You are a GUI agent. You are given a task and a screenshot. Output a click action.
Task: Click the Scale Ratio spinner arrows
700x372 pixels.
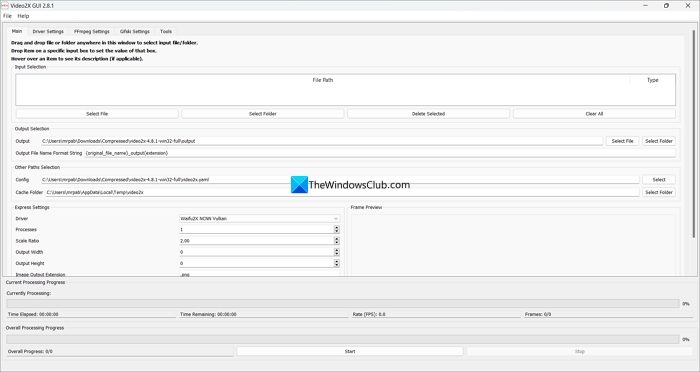tap(337, 241)
